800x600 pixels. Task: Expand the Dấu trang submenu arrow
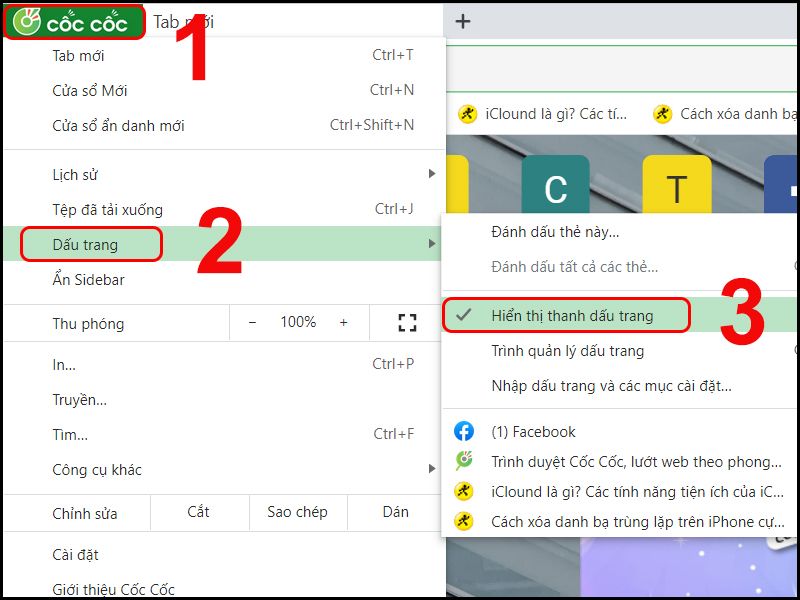pos(432,243)
